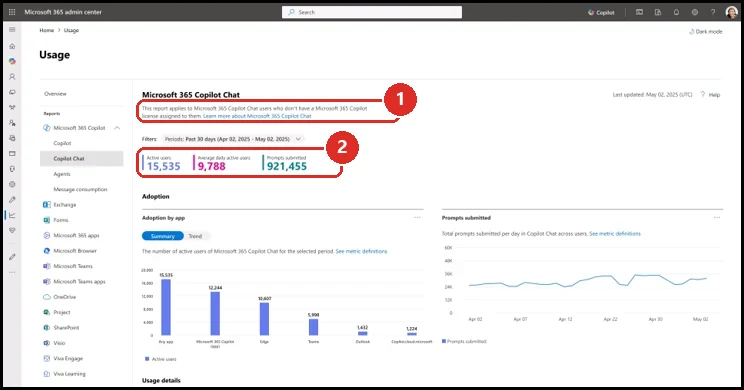Collapse the Microsoft 365 Copilot reports group

117,128
